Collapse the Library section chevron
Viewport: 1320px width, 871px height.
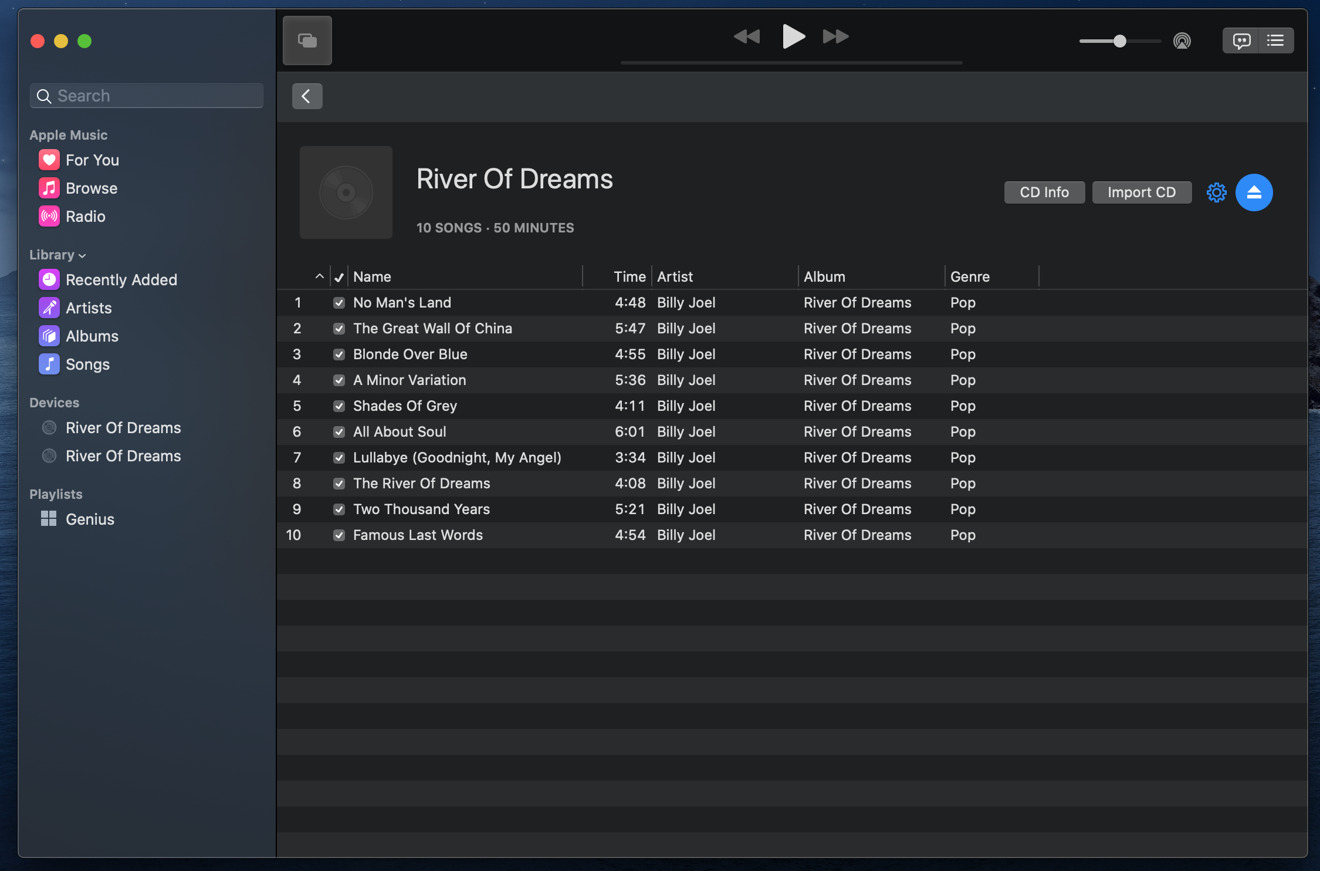pos(82,256)
